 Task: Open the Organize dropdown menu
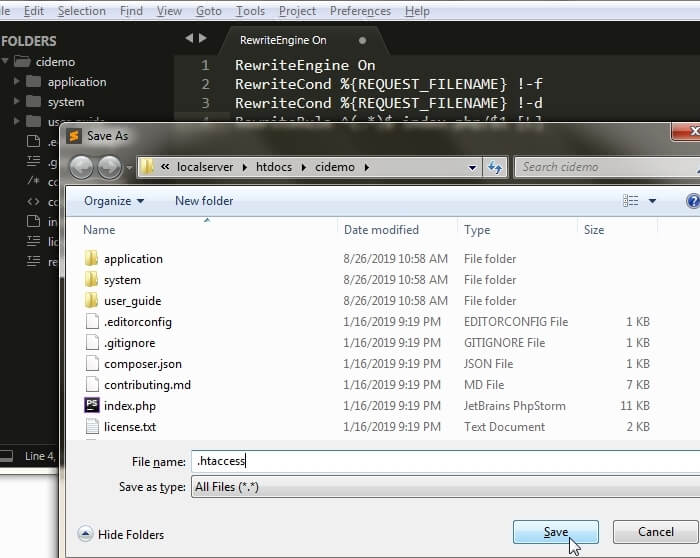point(114,201)
